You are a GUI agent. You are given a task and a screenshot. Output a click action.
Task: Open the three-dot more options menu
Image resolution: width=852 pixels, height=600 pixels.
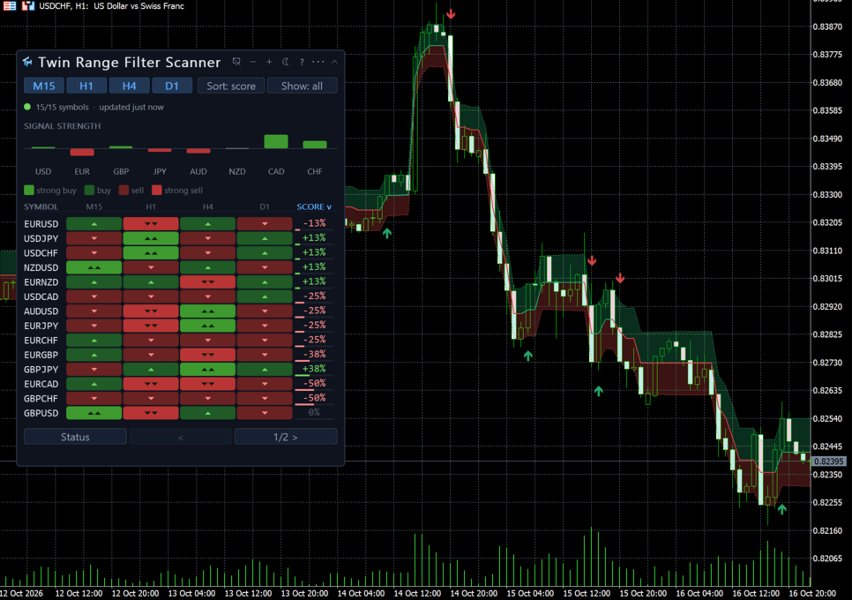pos(318,62)
